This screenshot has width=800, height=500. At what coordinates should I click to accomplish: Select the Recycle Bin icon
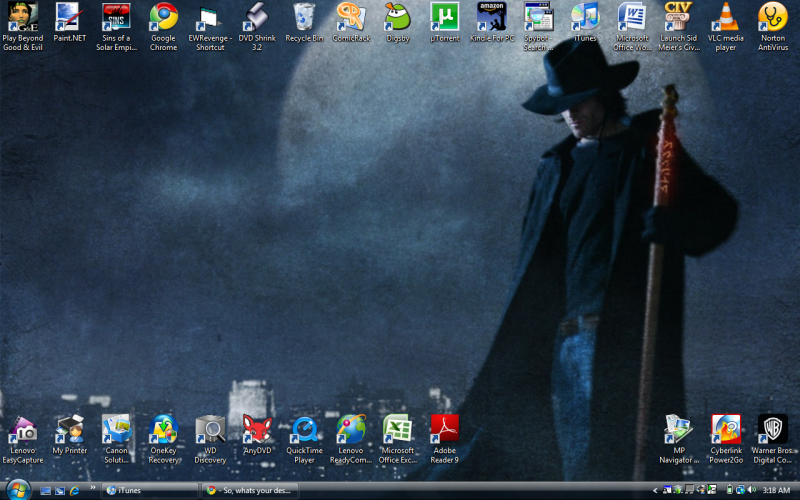pyautogui.click(x=304, y=18)
